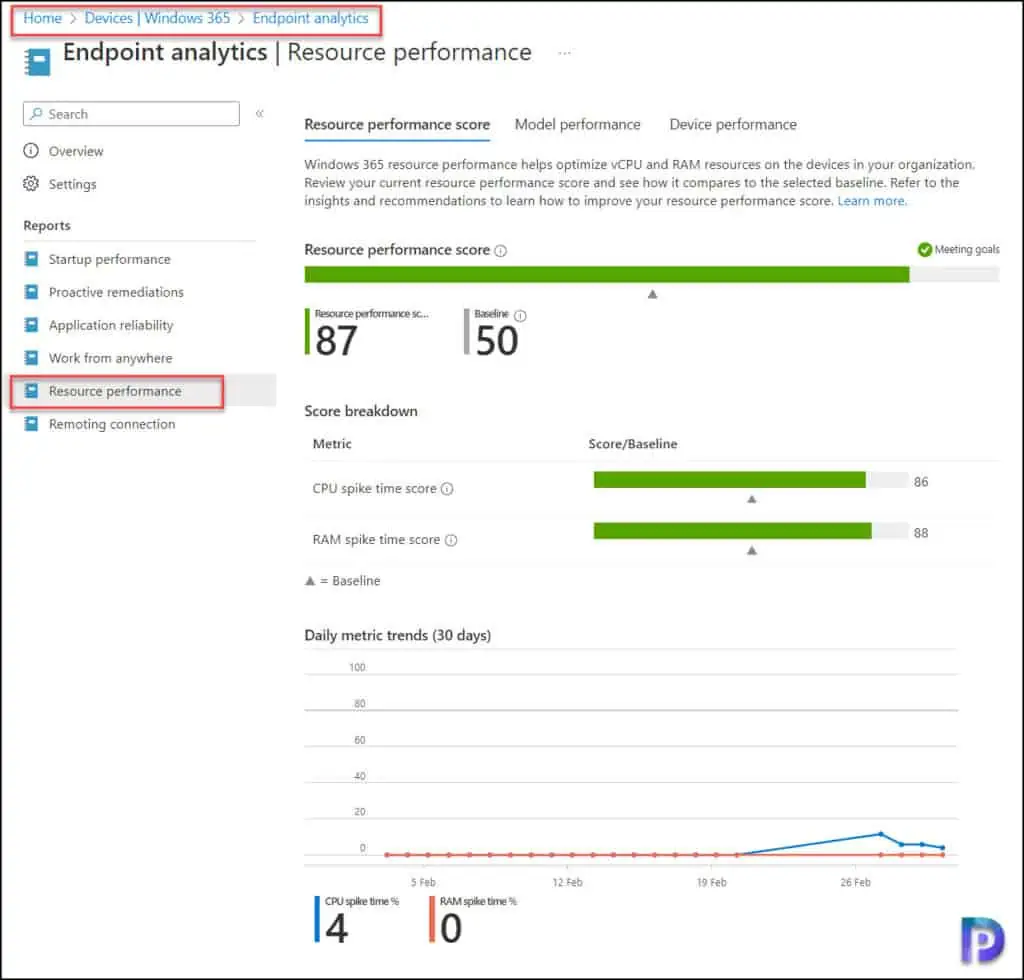The image size is (1024, 980).
Task: Open Overview in the sidebar
Action: 76,151
